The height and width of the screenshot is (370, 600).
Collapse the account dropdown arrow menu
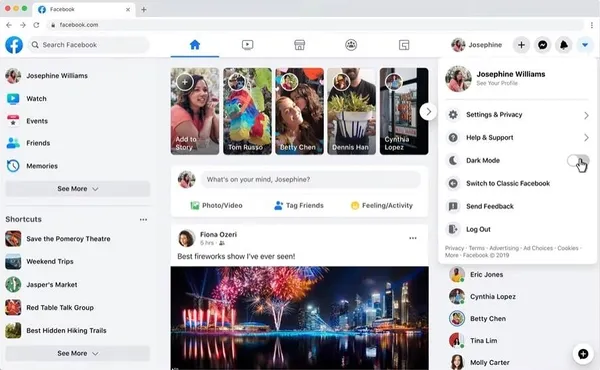click(585, 45)
